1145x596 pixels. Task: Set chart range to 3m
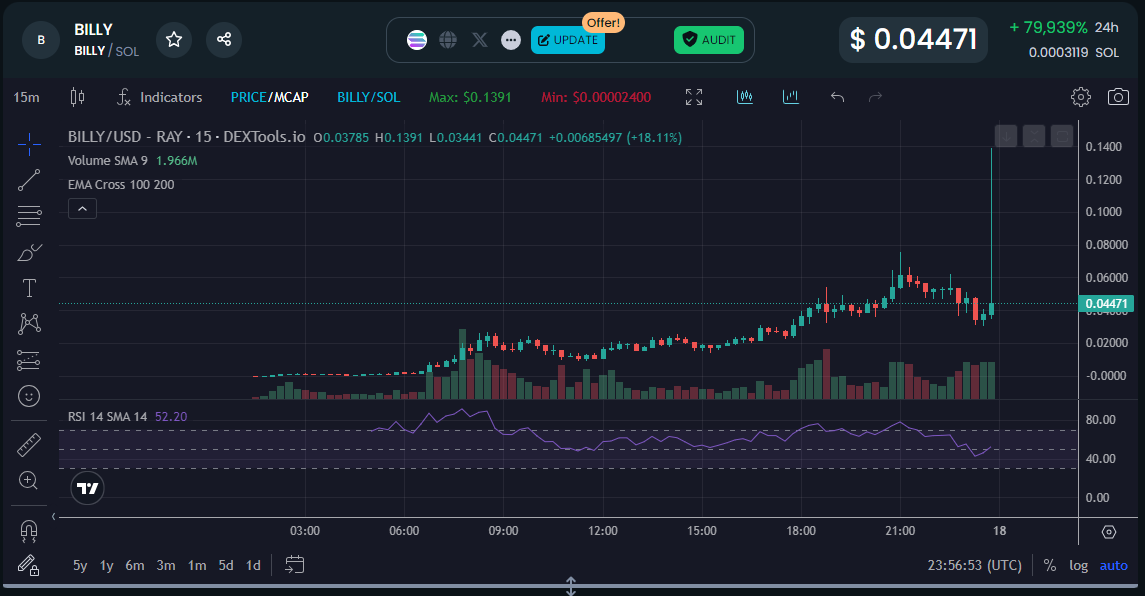tap(166, 565)
